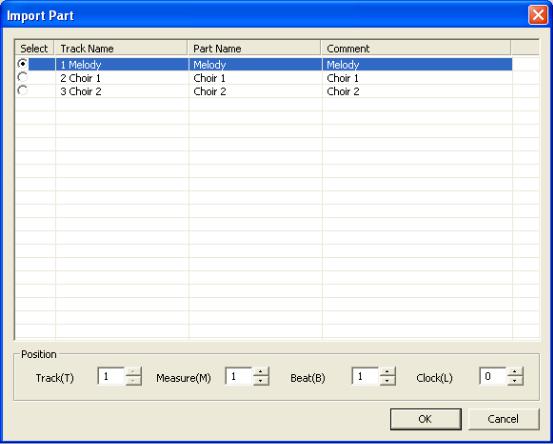Decrease the Beat(B) value with down arrow
Viewport: 553px width, 444px height.
click(x=388, y=381)
